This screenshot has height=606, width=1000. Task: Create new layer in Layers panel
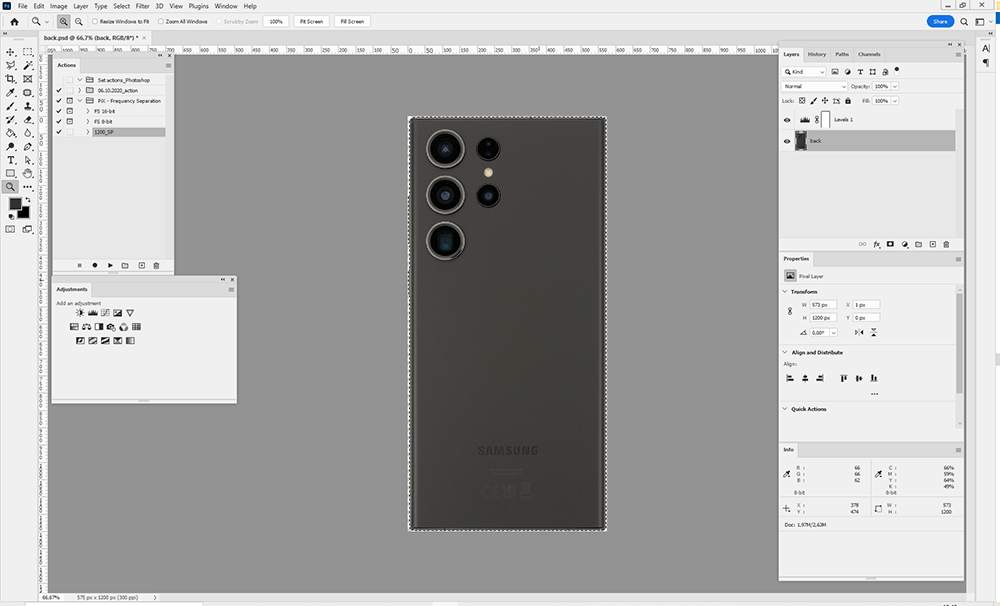tap(932, 244)
